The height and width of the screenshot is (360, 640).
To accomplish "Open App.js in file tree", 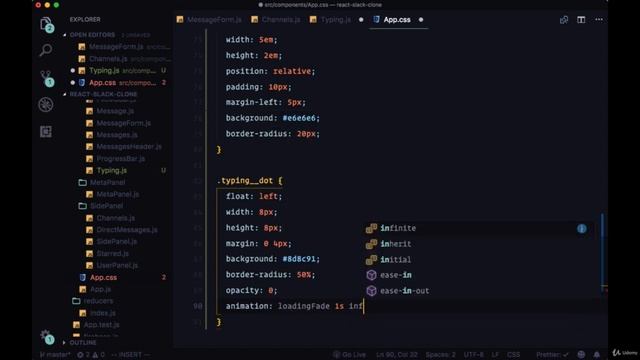I will tap(100, 289).
